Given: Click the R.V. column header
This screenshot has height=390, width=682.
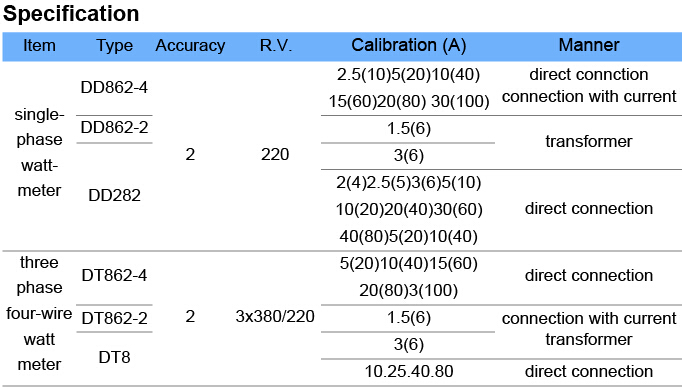Looking at the screenshot, I should pyautogui.click(x=275, y=46).
